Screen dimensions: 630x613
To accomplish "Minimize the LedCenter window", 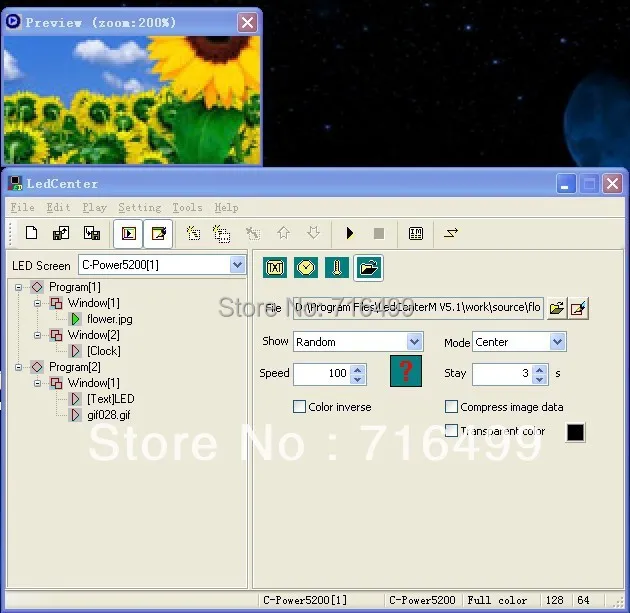I will click(566, 184).
